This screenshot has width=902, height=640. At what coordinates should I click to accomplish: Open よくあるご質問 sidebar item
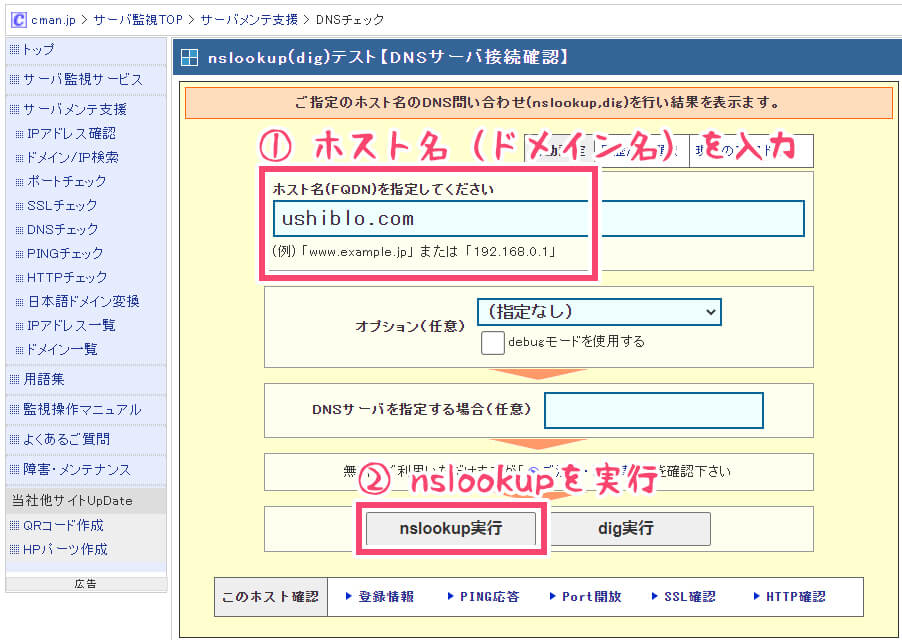(x=67, y=439)
